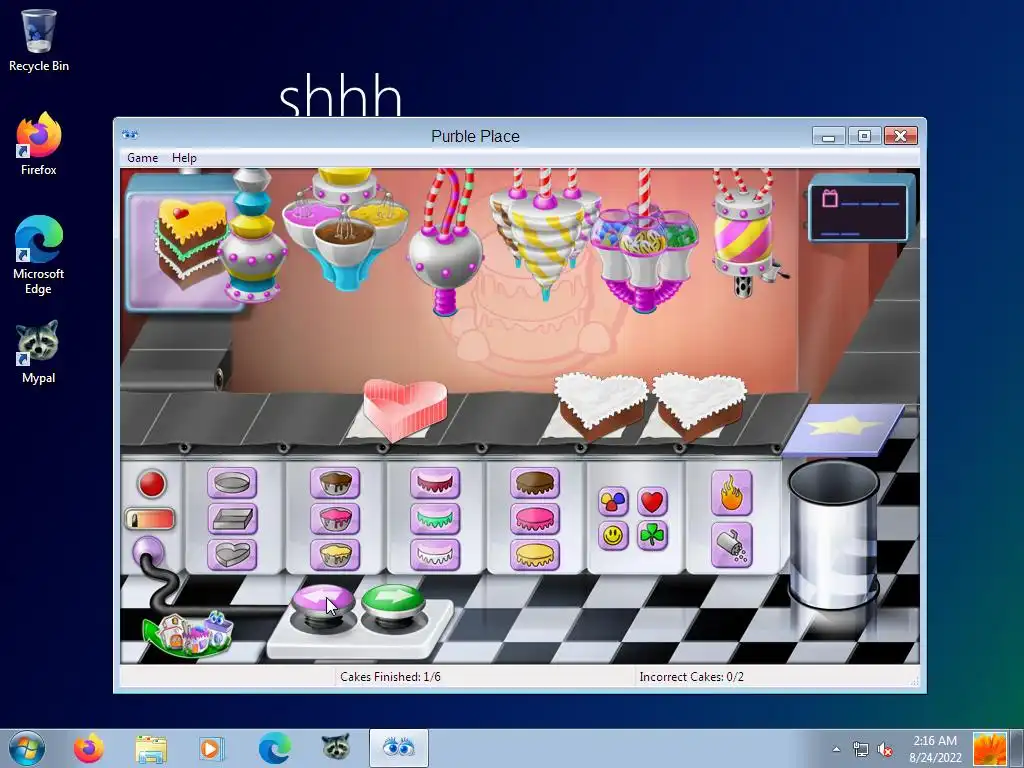Screen dimensions: 1024x768
Task: Push the purple conveyor left button
Action: pyautogui.click(x=323, y=601)
